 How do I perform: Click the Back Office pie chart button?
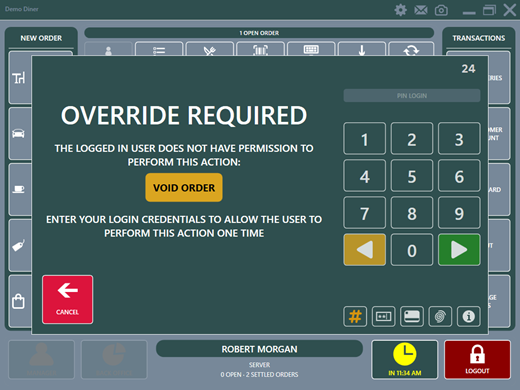114,360
